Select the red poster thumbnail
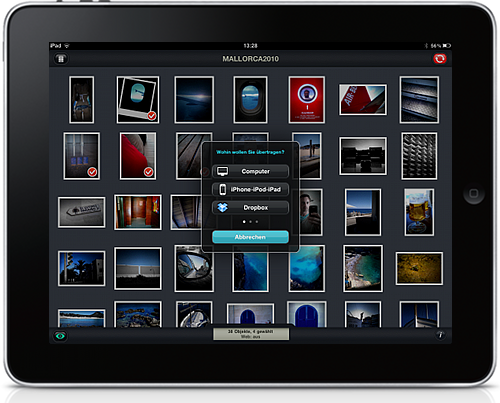This screenshot has width=500, height=403. 307,100
